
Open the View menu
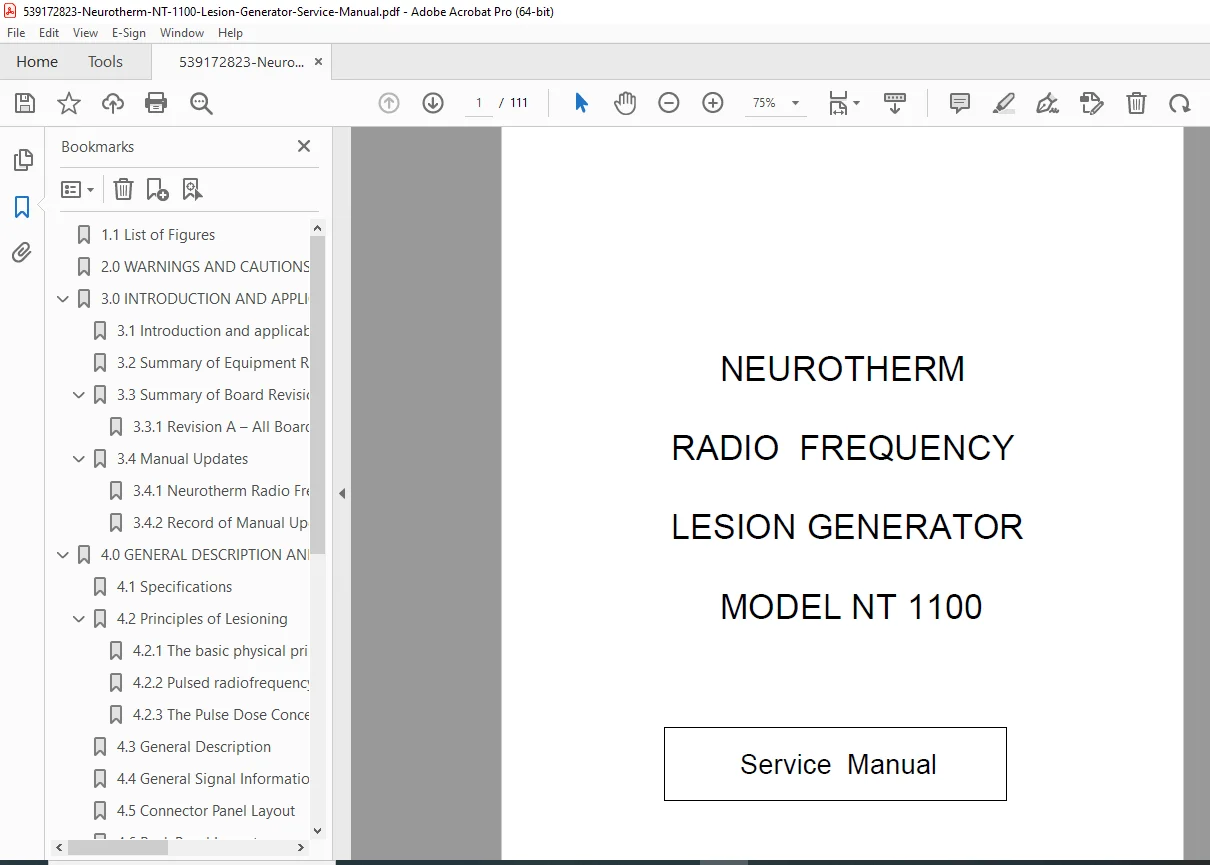pyautogui.click(x=85, y=33)
